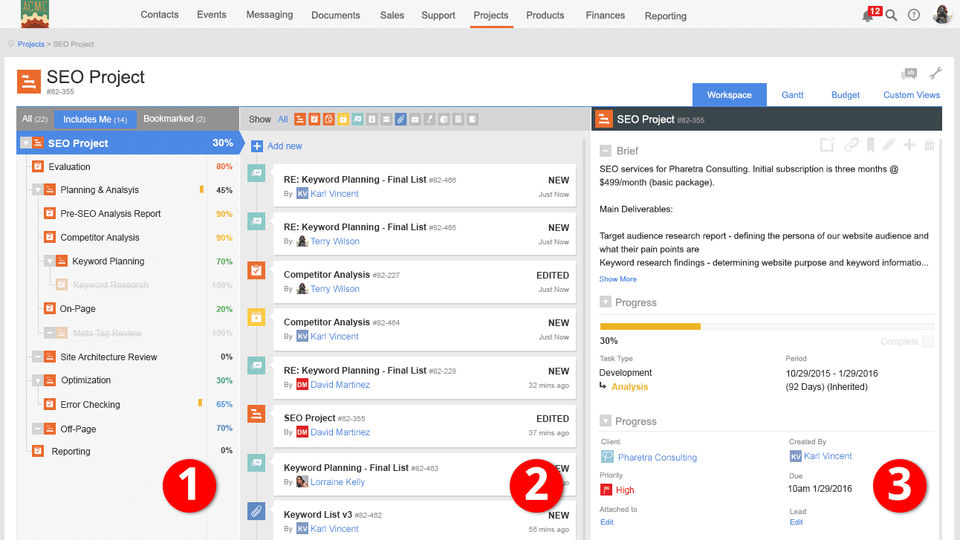Screen dimensions: 960x540
Task: Click the yellow 30% progress bar
Action: point(650,327)
